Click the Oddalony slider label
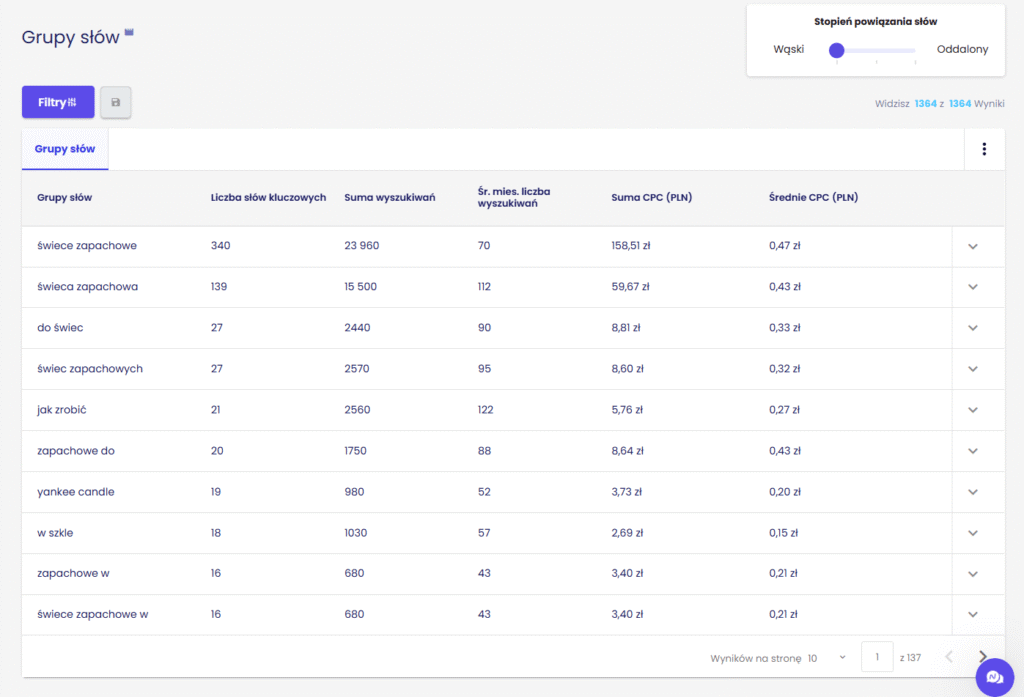The height and width of the screenshot is (697, 1024). 962,49
